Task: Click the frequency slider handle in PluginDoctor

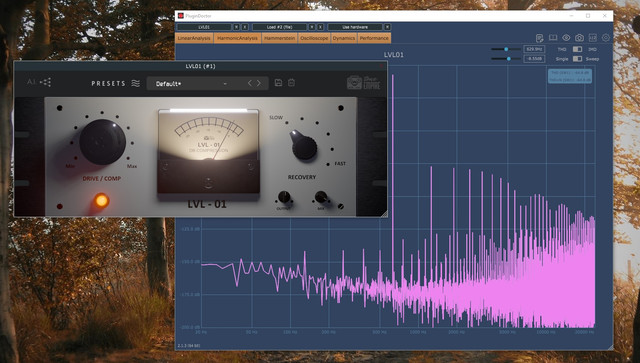Action: tap(506, 49)
